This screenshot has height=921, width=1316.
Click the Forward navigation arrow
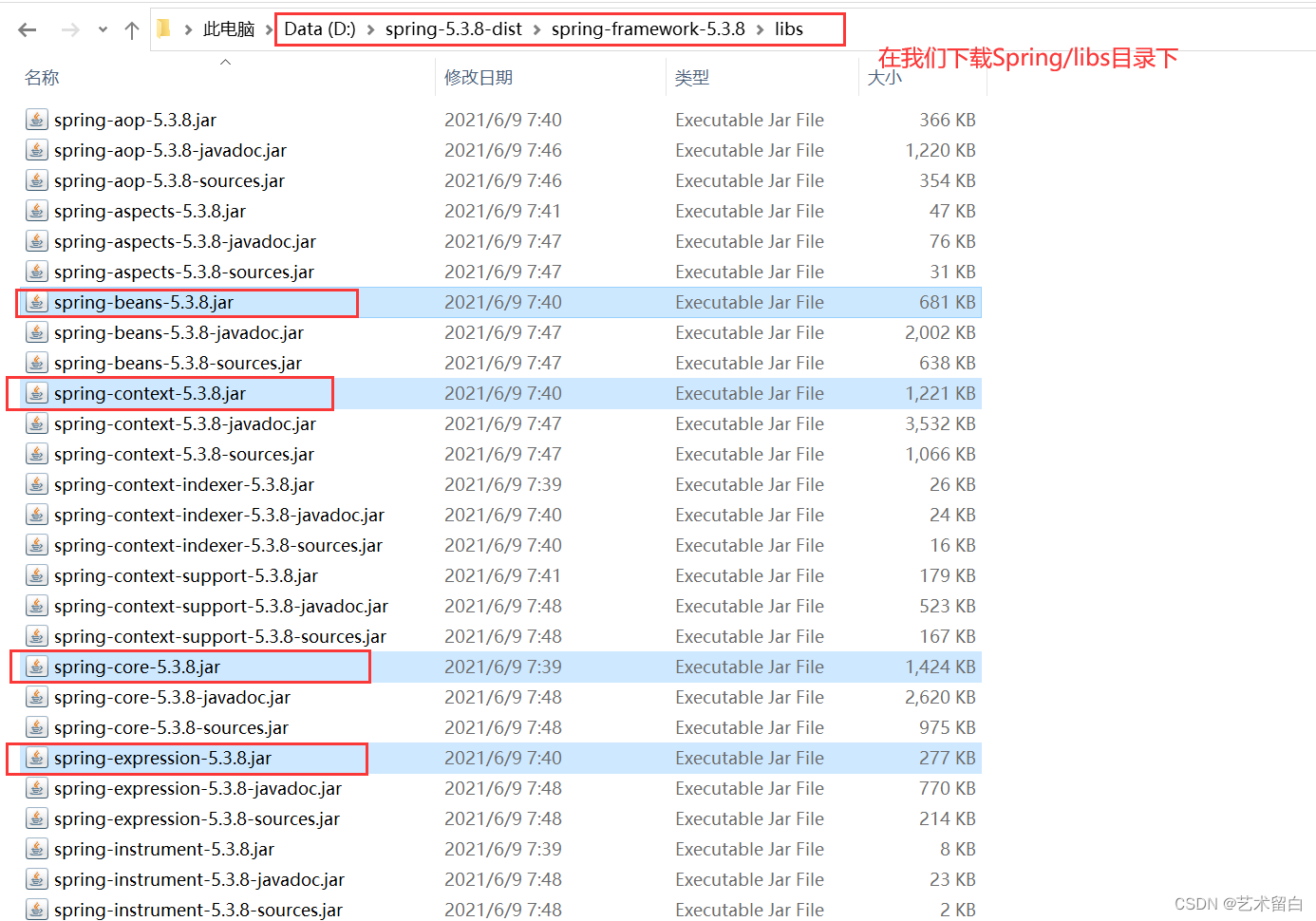coord(70,30)
